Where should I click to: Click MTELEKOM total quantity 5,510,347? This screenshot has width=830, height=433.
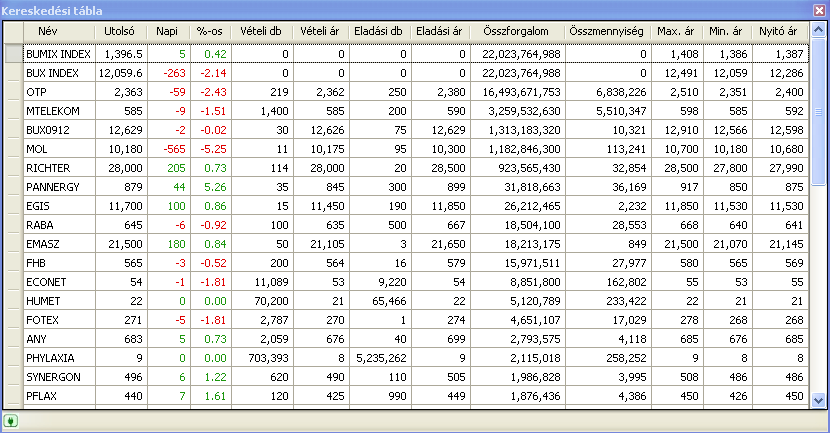tap(621, 111)
